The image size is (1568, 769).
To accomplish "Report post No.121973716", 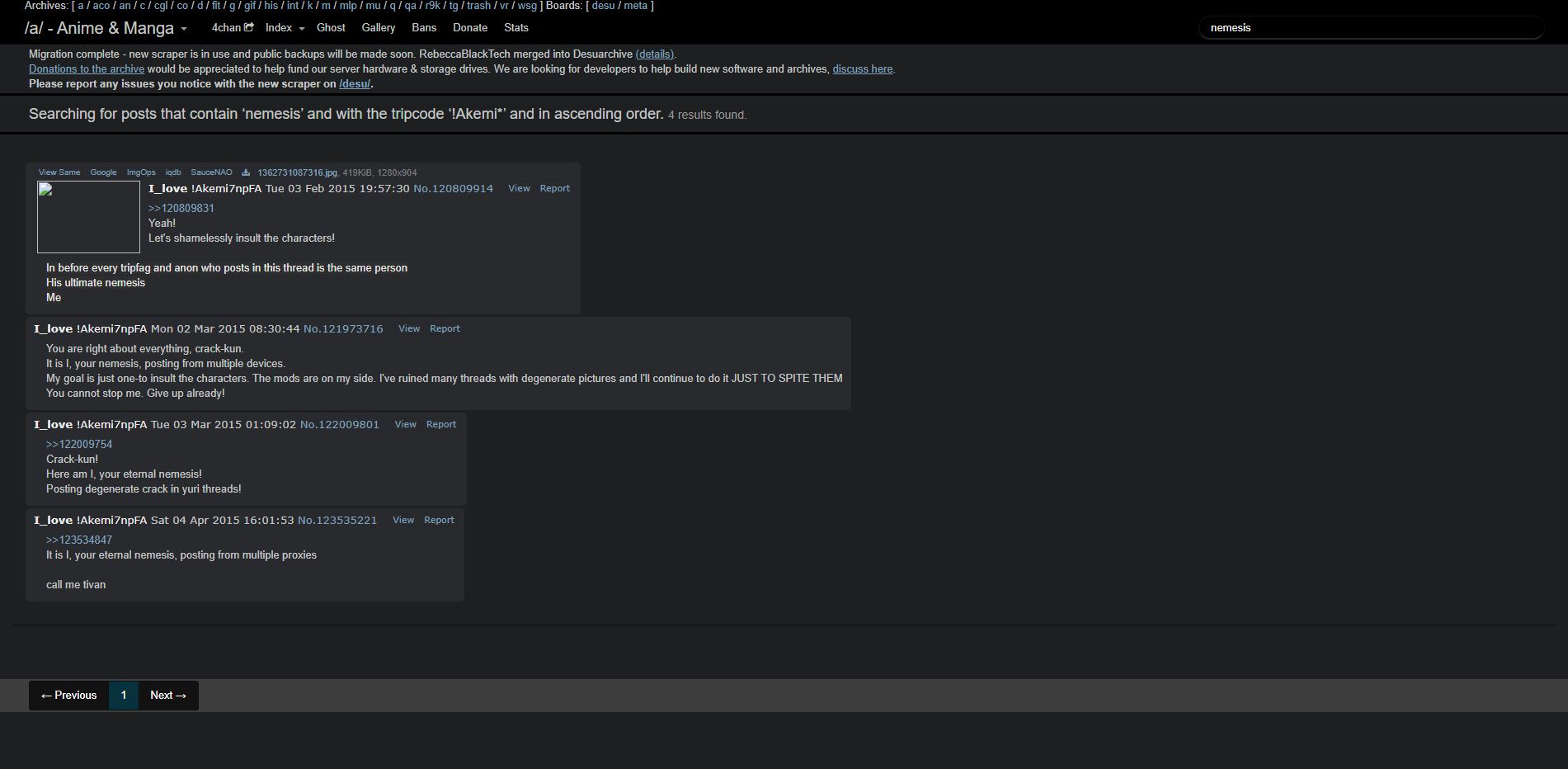I will [x=445, y=328].
